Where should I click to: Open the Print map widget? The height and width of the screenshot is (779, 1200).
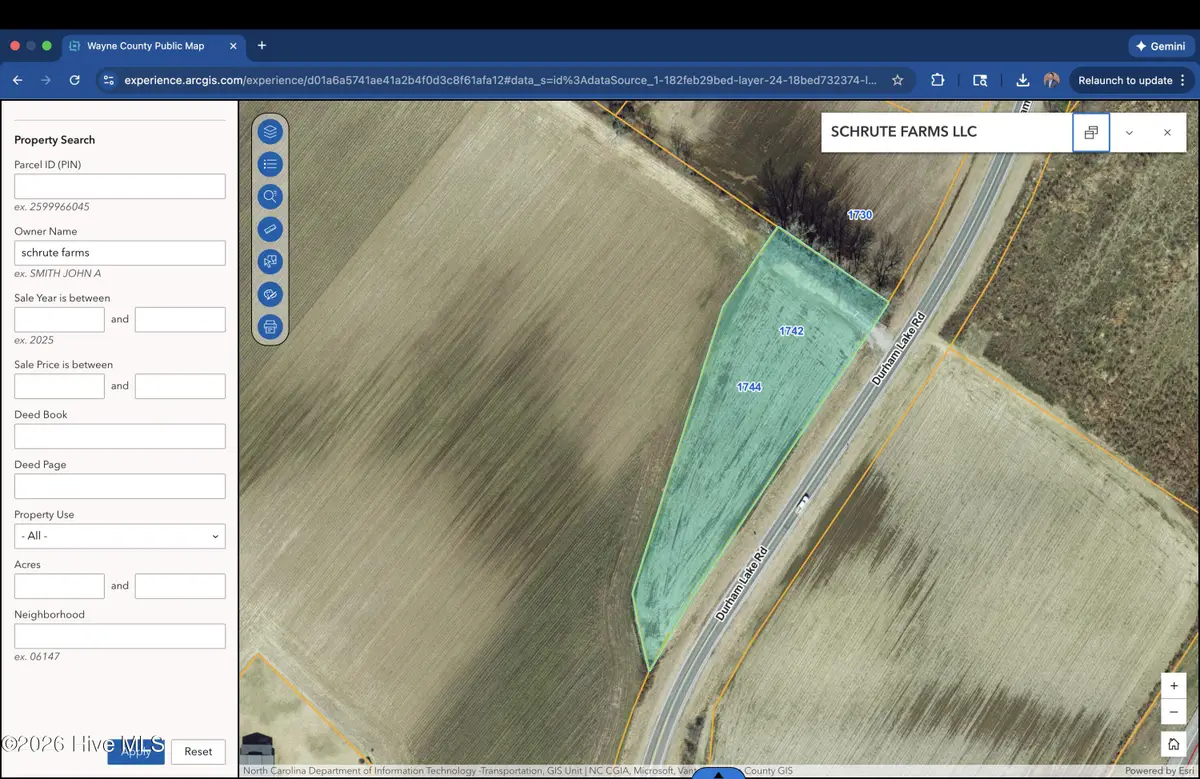pos(270,326)
